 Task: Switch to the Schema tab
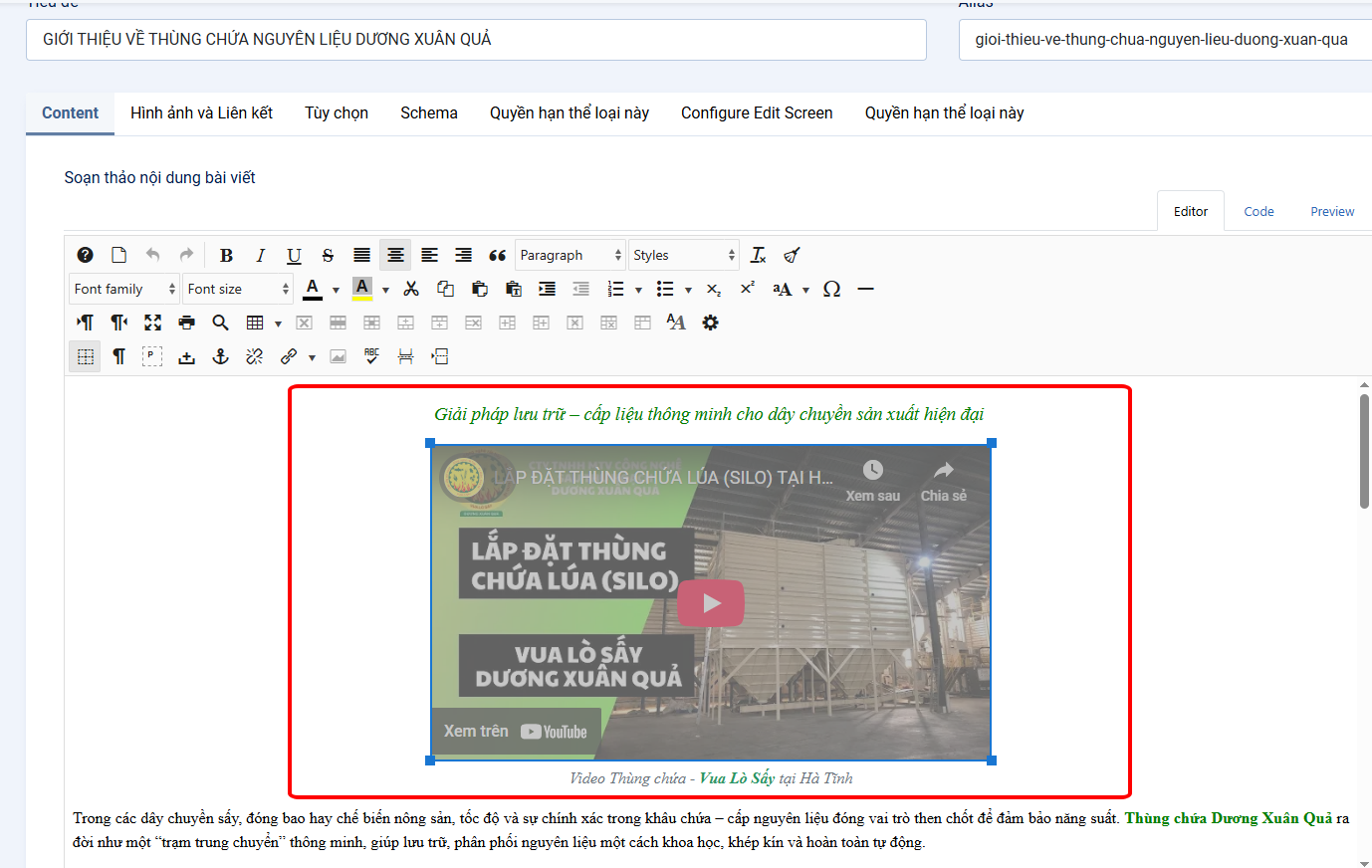point(428,113)
